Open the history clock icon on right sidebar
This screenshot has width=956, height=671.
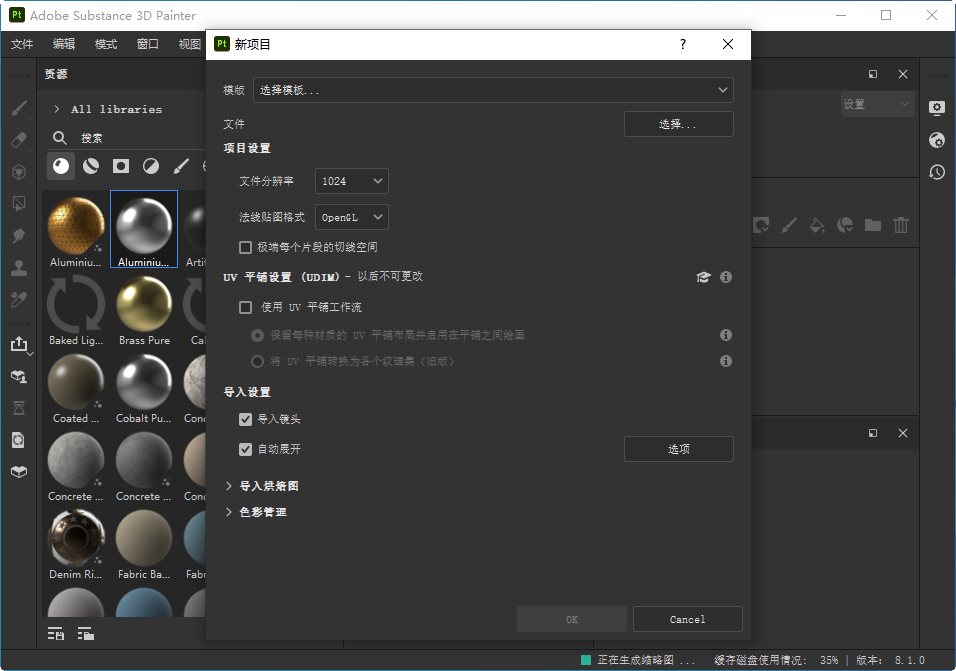click(x=937, y=172)
